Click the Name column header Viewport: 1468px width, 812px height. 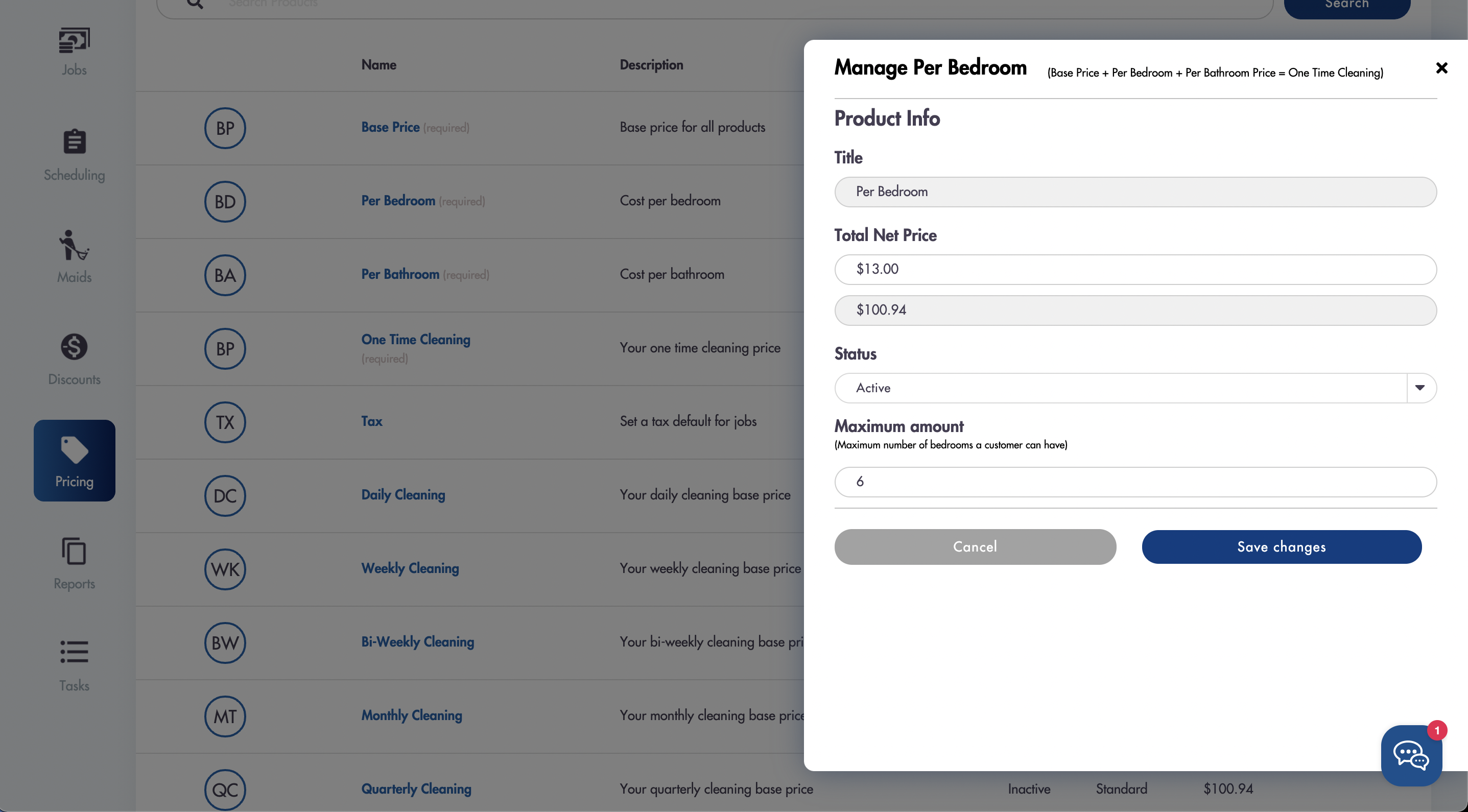point(378,64)
